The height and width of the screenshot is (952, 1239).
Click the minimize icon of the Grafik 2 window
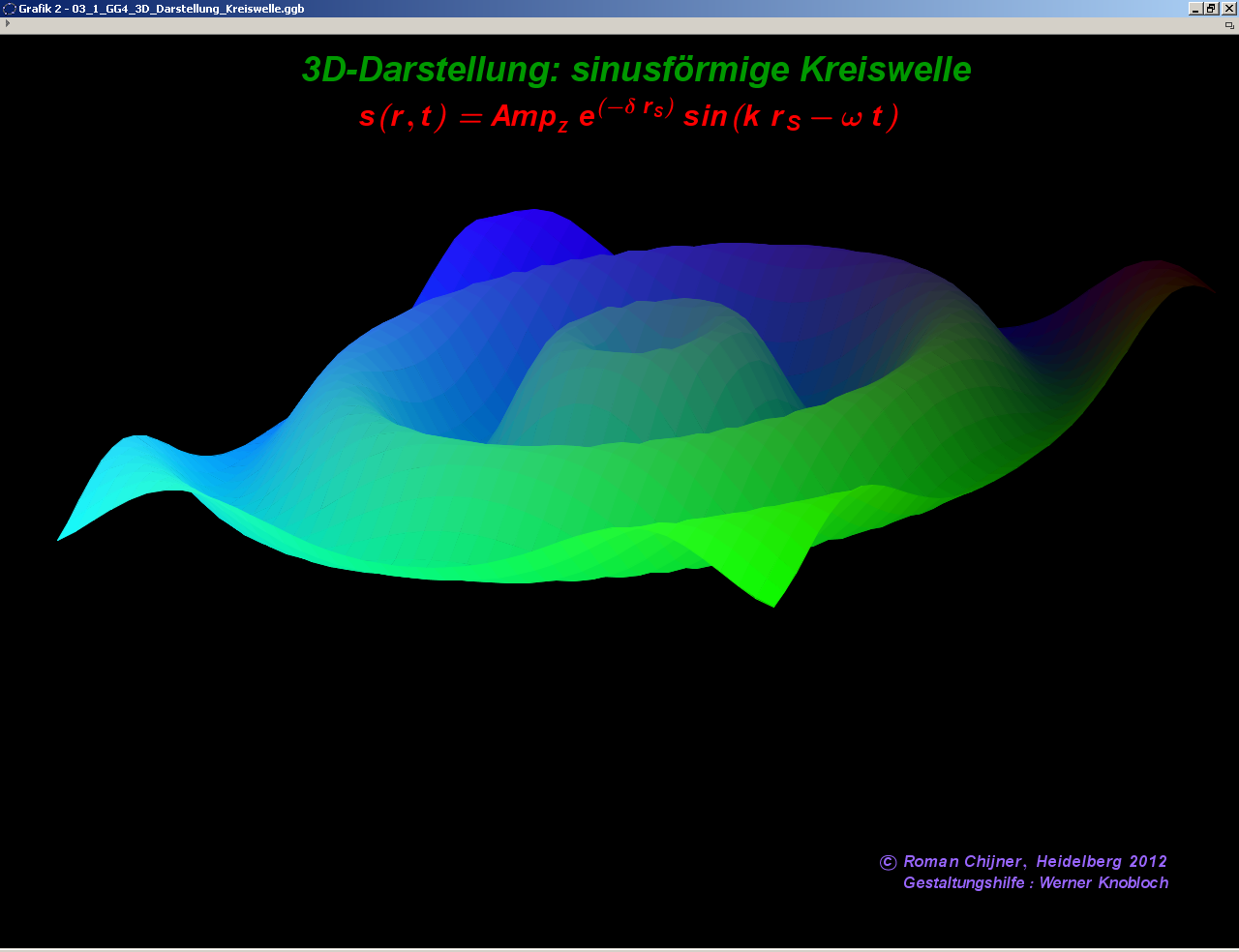[1194, 8]
